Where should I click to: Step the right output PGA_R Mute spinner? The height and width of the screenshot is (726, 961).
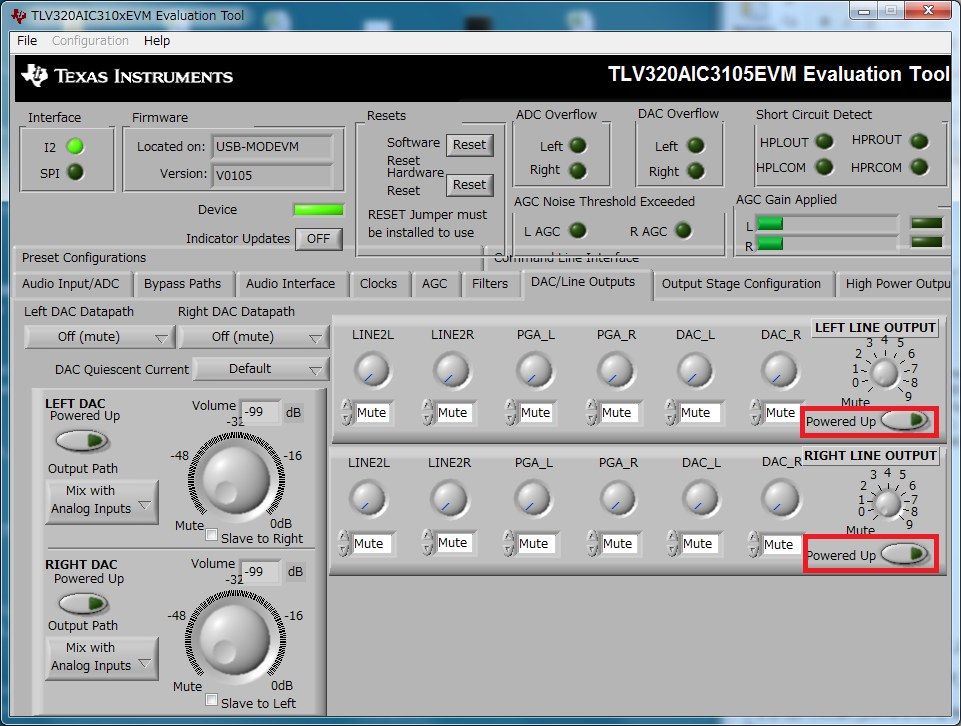click(593, 543)
